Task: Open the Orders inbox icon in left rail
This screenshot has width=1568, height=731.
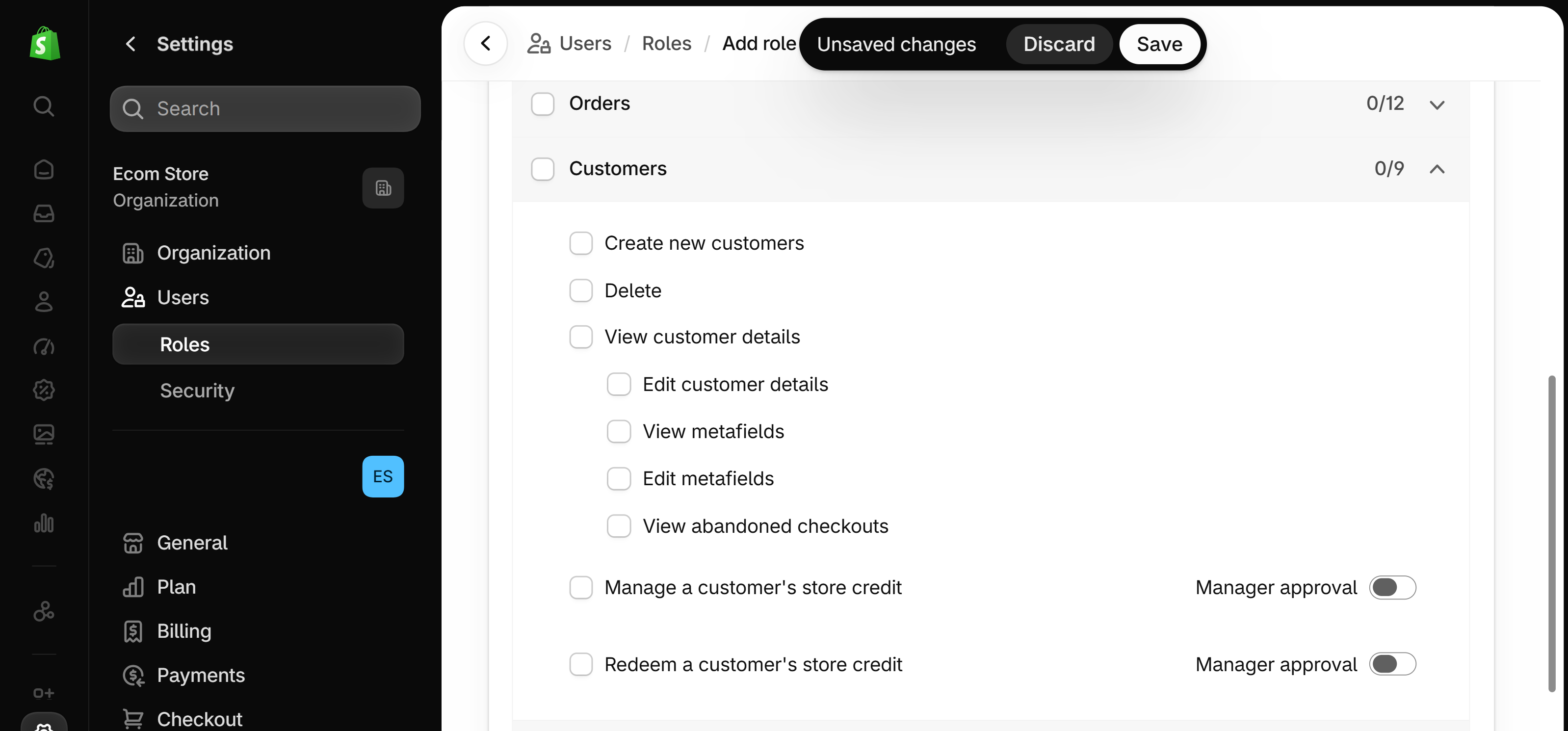Action: [44, 213]
